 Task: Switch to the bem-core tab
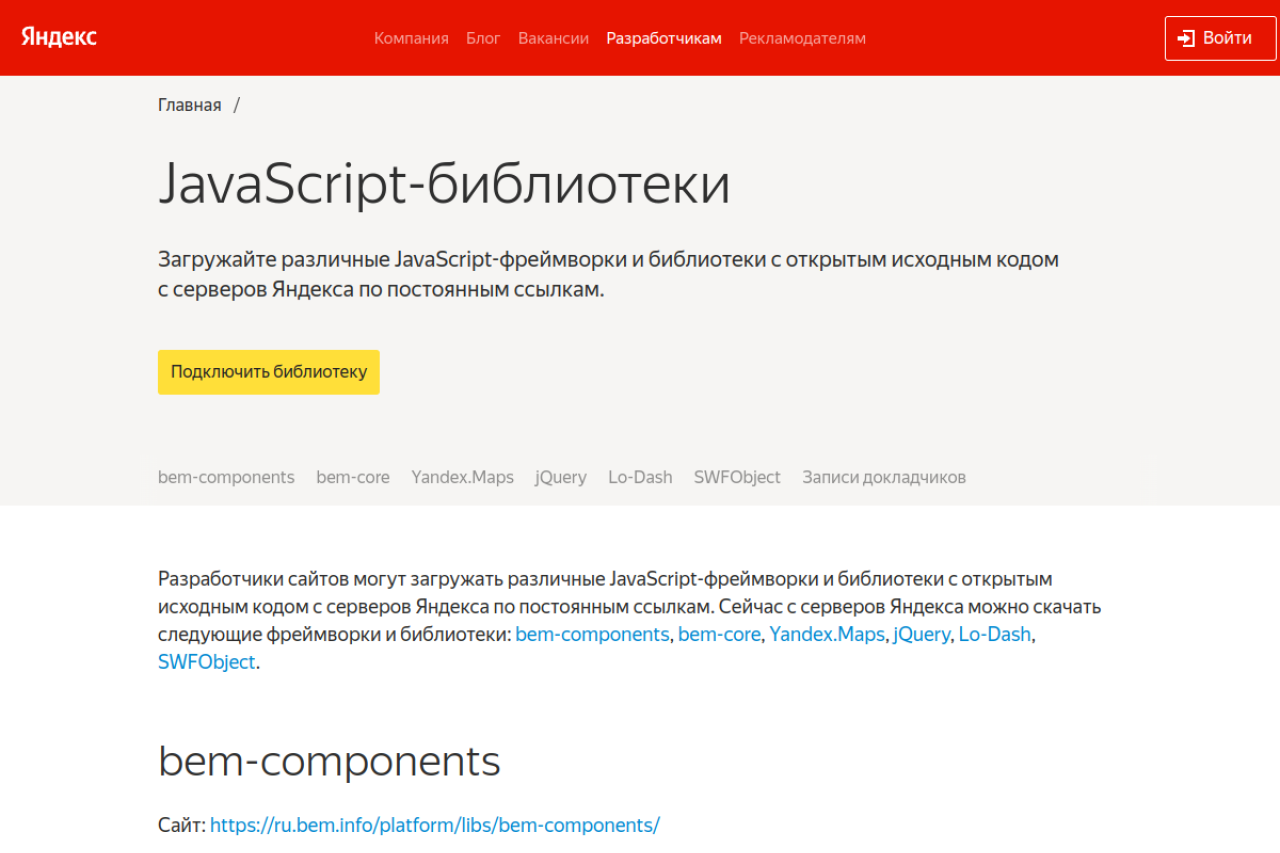(x=353, y=477)
